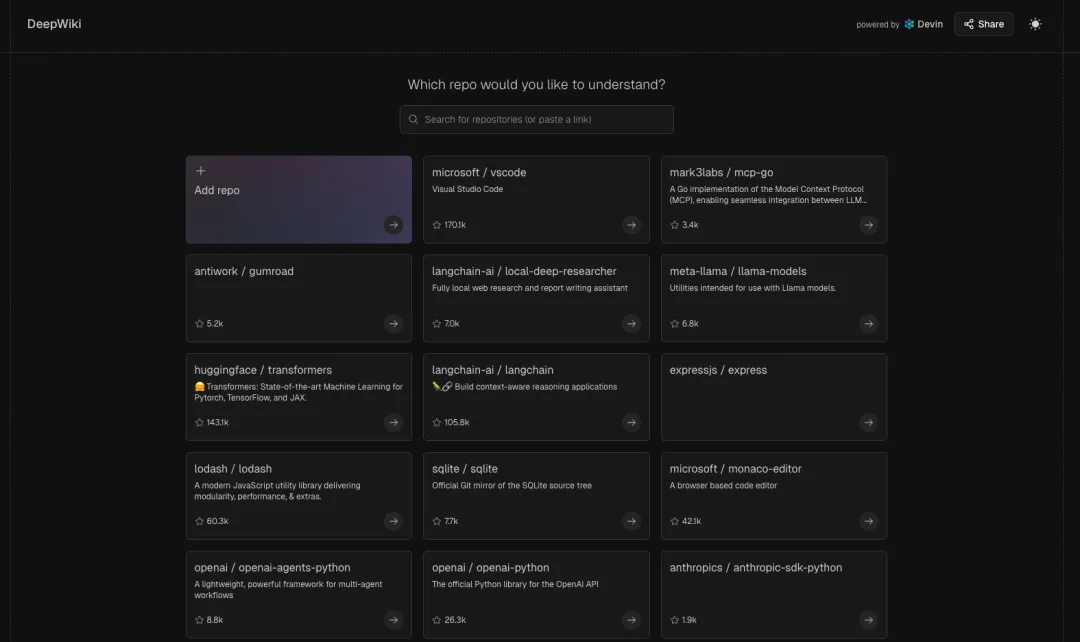This screenshot has height=642, width=1080.
Task: Click the "powered by" label
Action: (x=878, y=25)
